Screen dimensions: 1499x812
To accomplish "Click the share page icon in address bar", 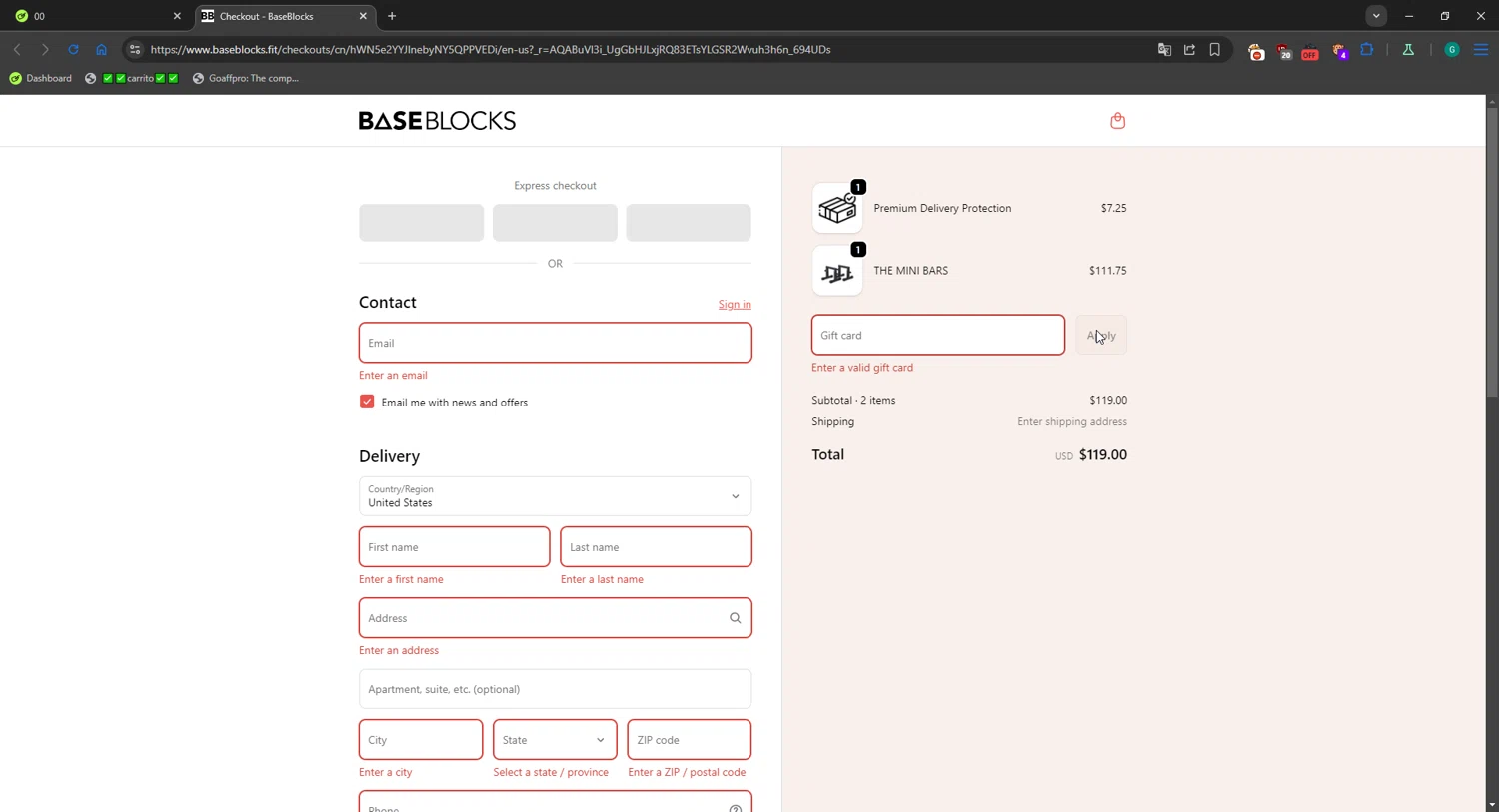I will click(1189, 49).
